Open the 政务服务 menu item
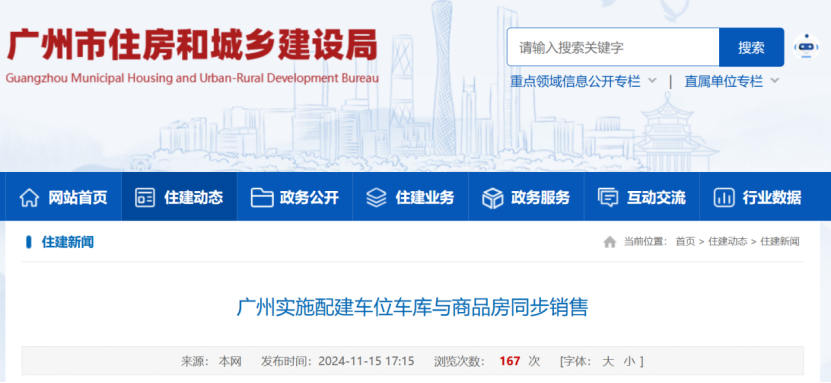 [x=526, y=198]
